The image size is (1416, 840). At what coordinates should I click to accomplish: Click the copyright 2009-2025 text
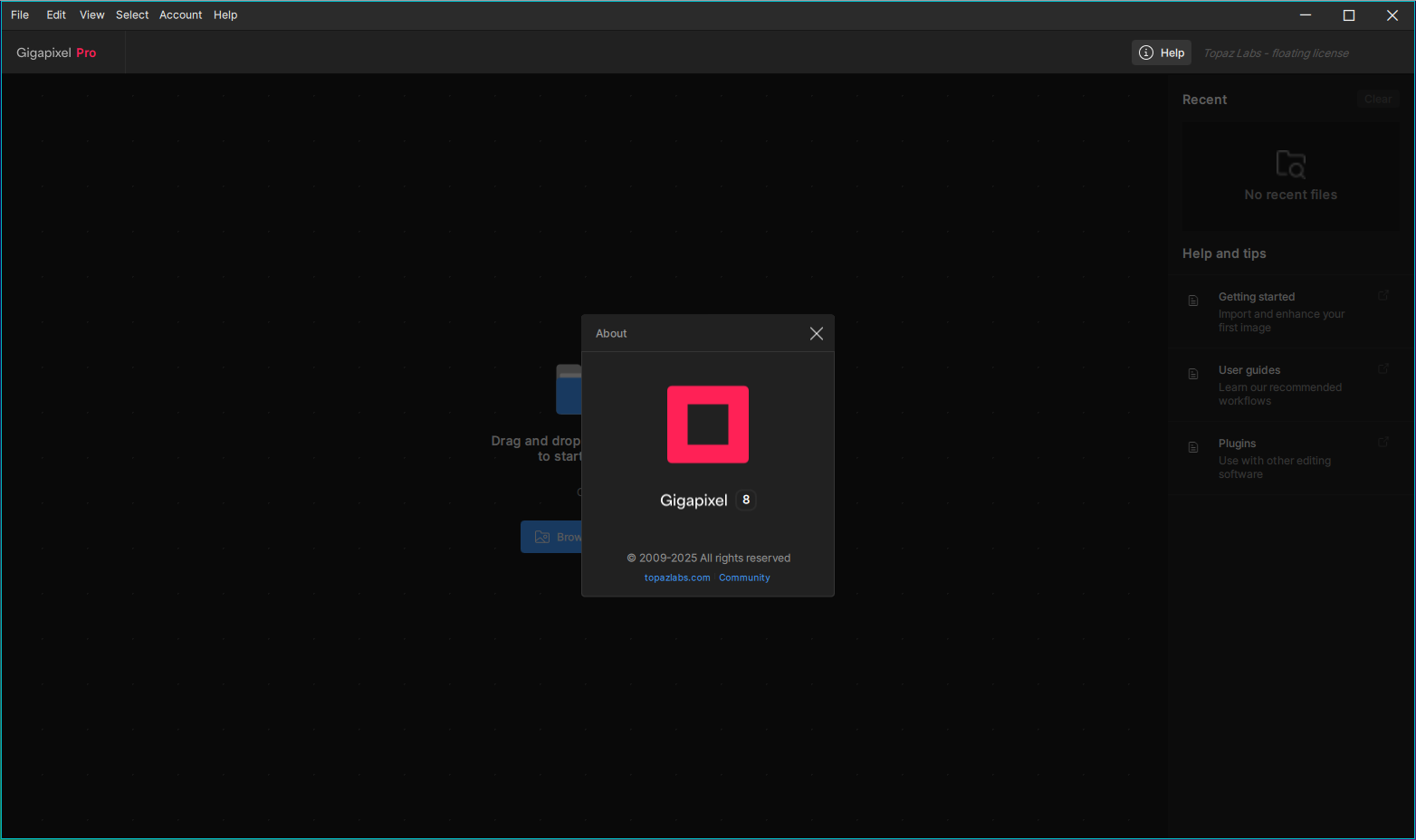tap(709, 558)
